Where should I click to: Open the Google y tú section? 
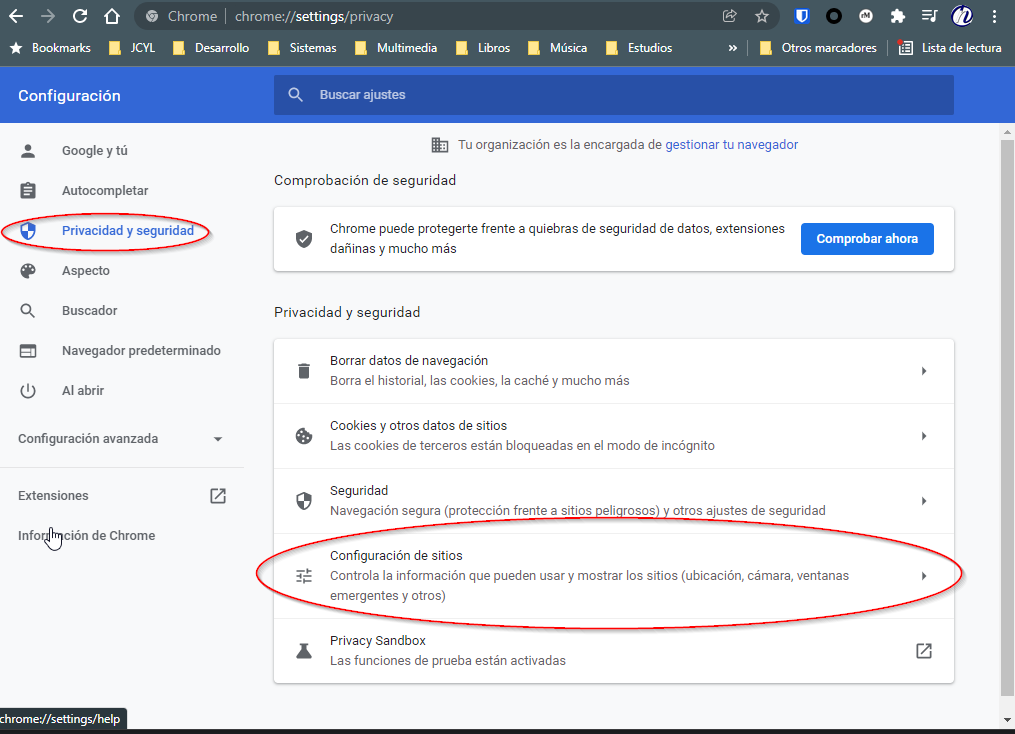[x=95, y=151]
